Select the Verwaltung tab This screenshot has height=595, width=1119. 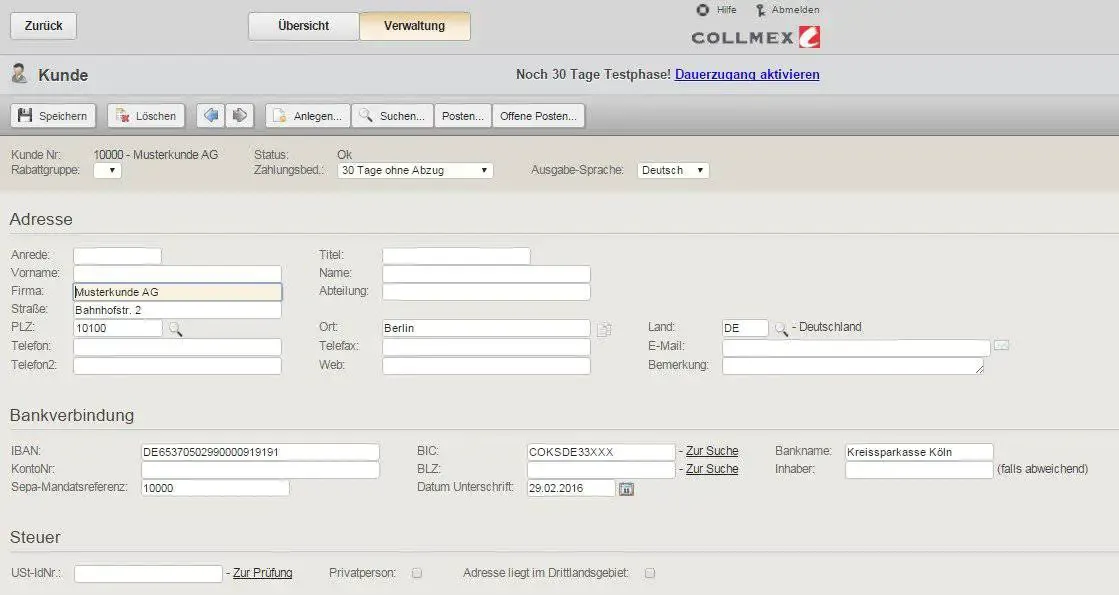click(x=414, y=26)
